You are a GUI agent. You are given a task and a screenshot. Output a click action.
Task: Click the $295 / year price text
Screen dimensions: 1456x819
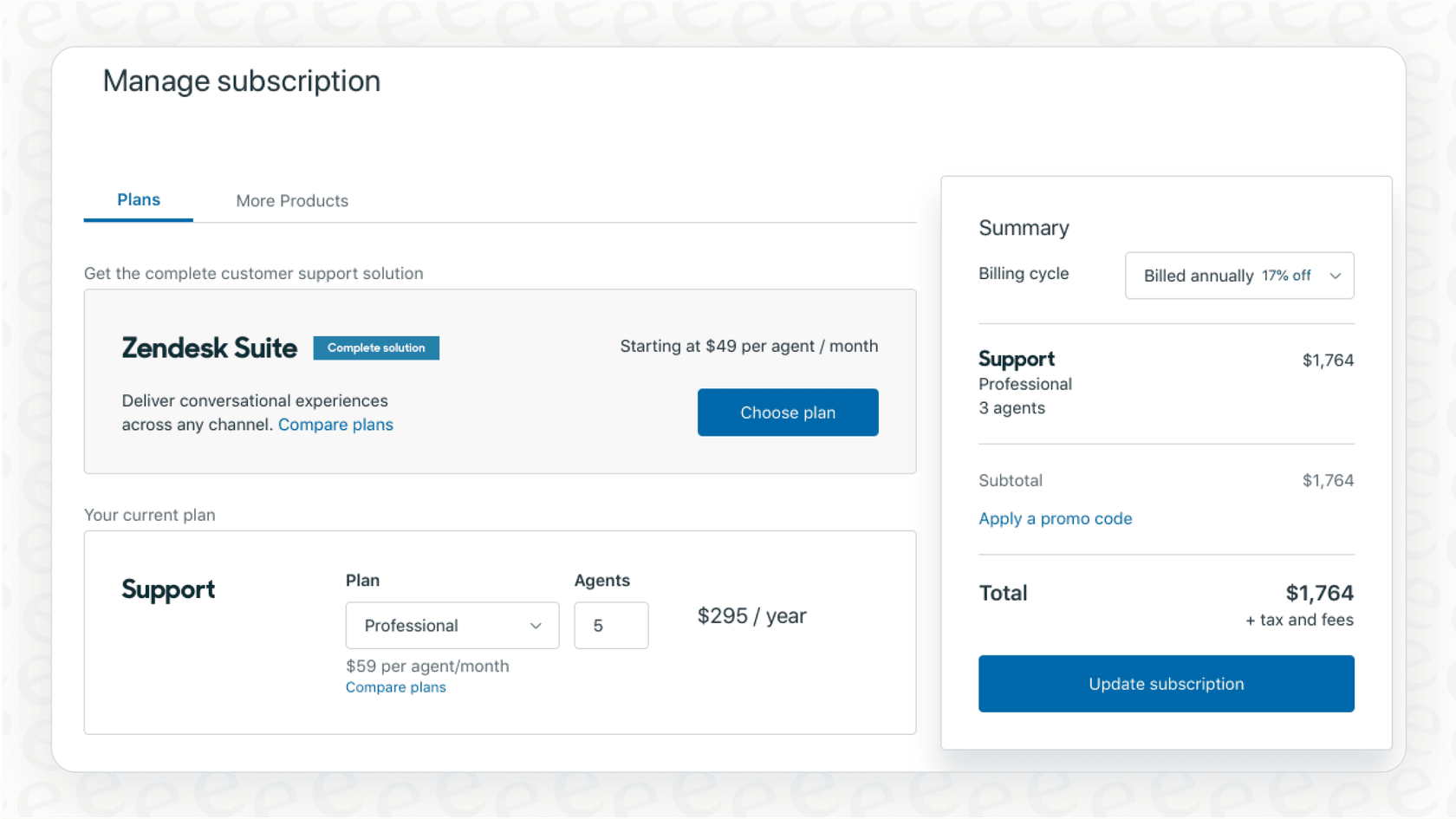751,615
